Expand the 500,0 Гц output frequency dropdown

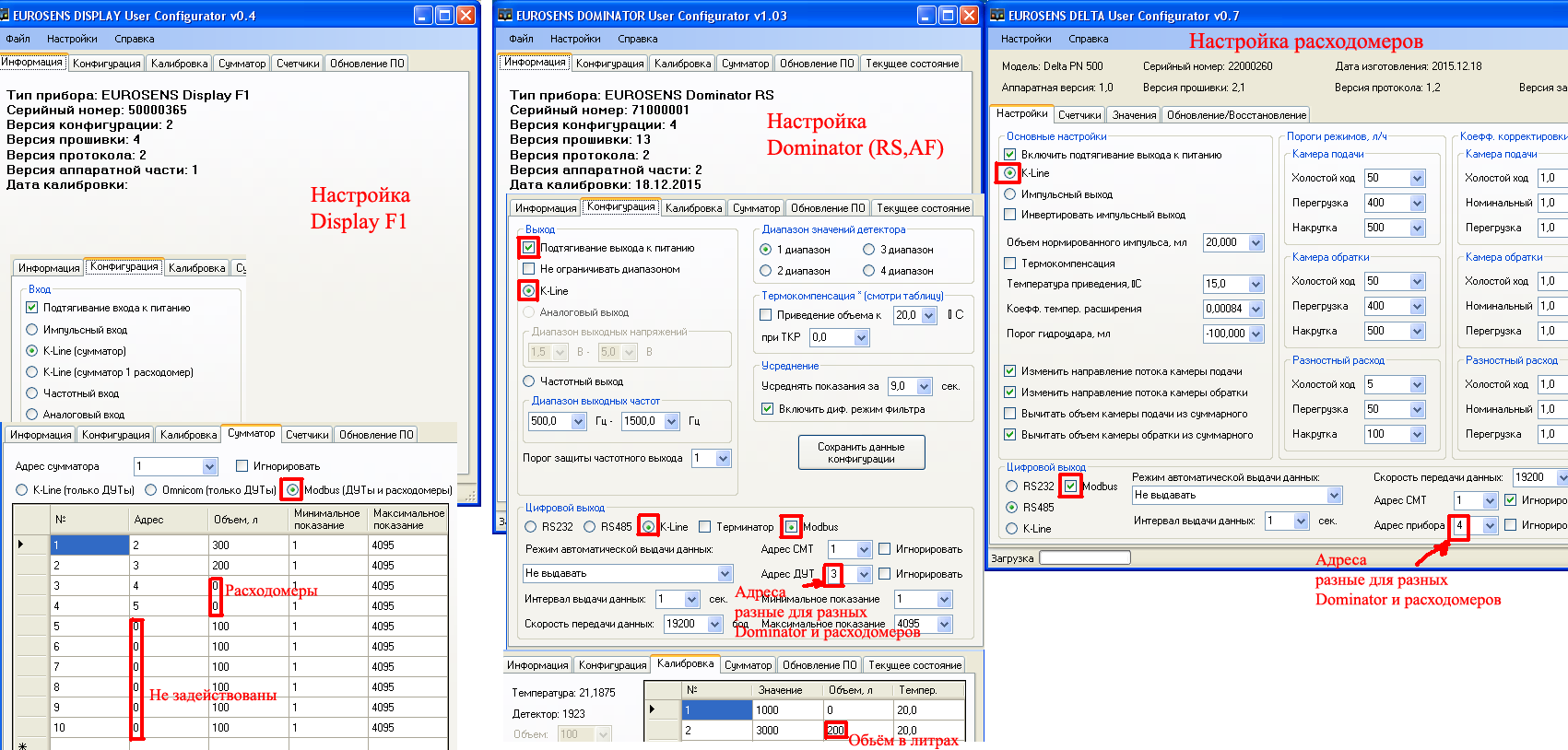tap(579, 421)
